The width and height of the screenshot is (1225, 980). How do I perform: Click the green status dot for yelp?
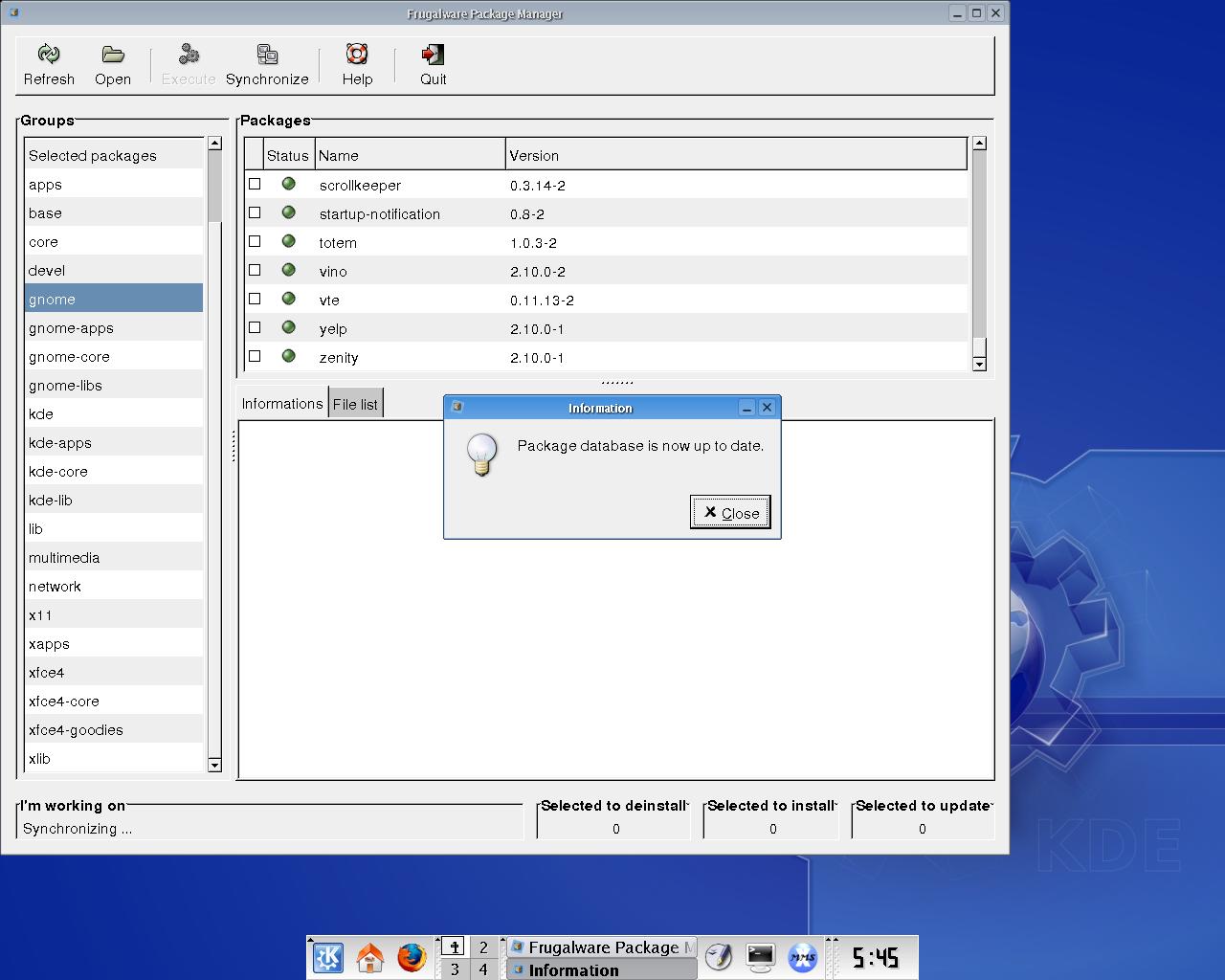(x=288, y=327)
